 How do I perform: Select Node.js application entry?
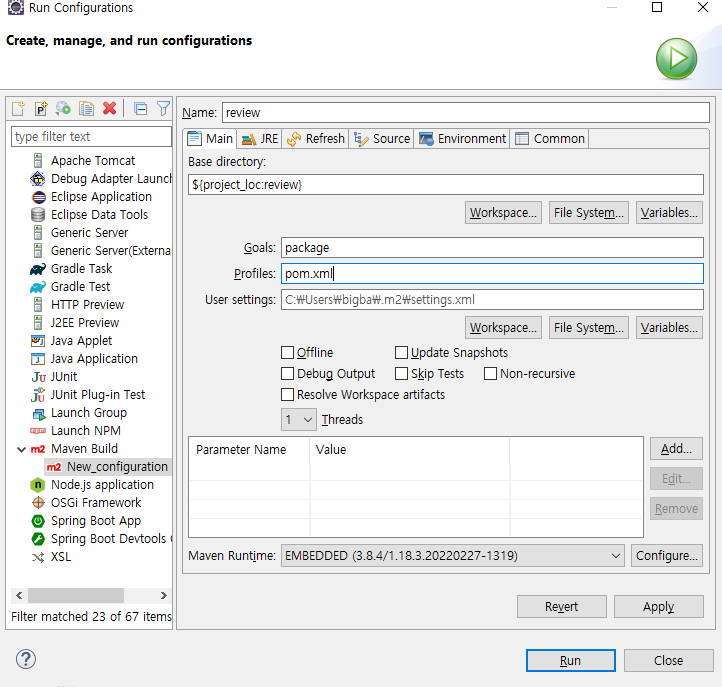[92, 484]
